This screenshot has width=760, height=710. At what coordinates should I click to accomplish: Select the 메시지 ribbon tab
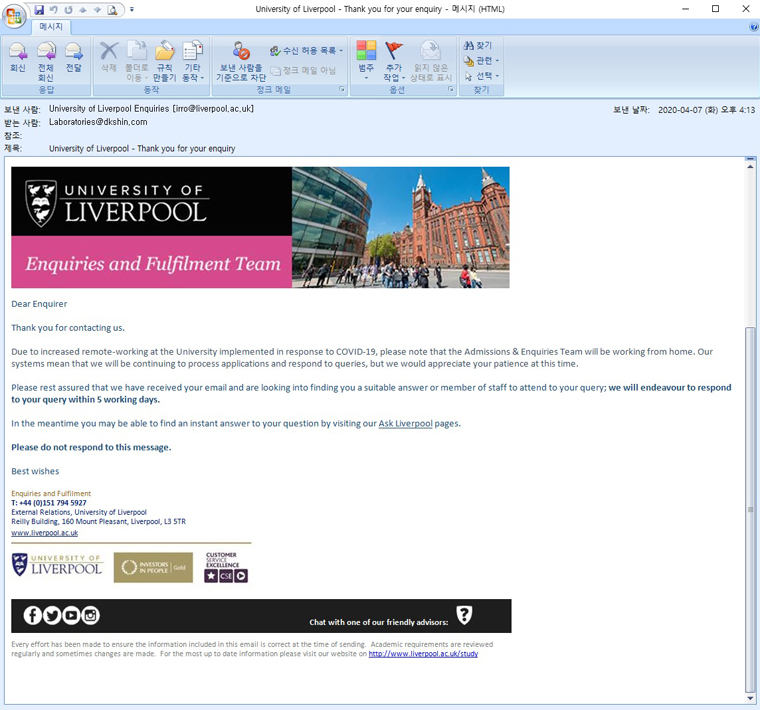point(50,27)
